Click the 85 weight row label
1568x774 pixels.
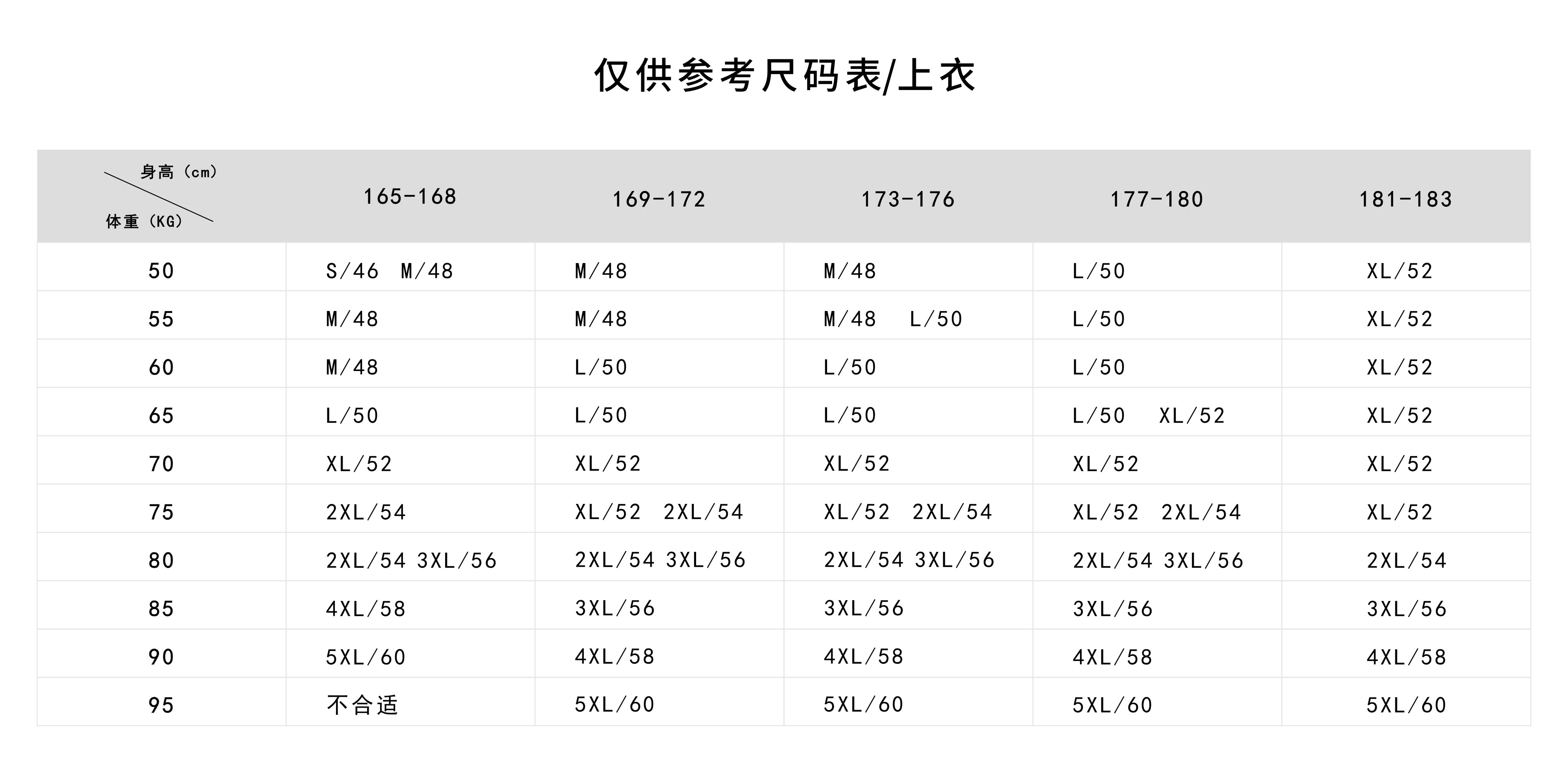coord(161,608)
